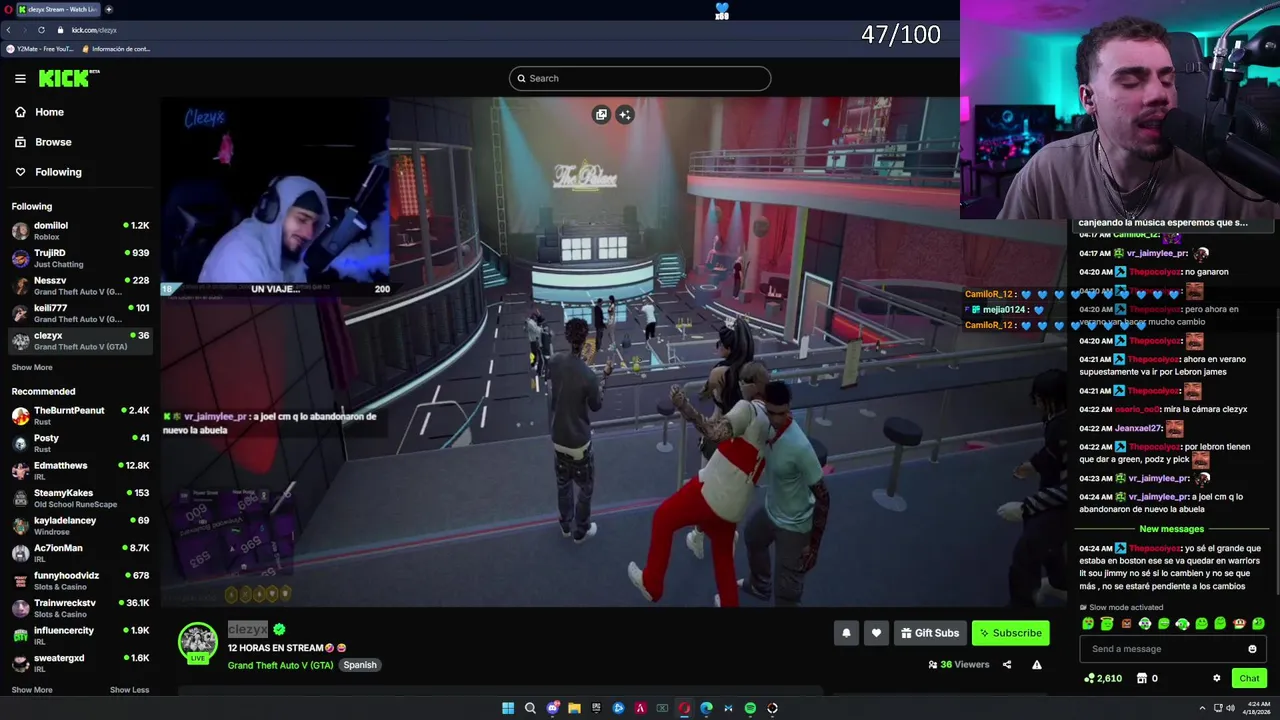
Task: Collapse Recommended list with Show Less
Action: (129, 690)
